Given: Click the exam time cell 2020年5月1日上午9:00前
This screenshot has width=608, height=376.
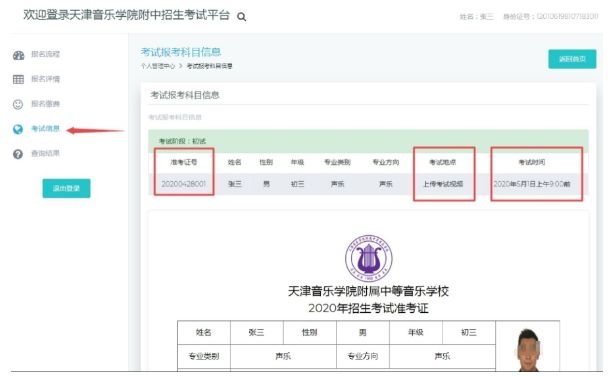Looking at the screenshot, I should 532,184.
